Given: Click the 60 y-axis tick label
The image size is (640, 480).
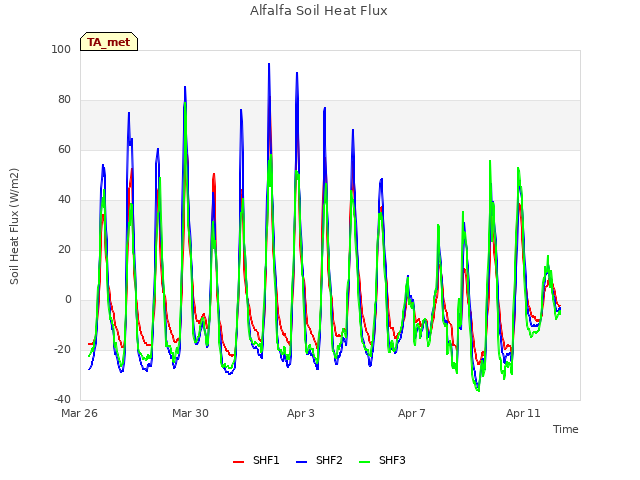Looking at the screenshot, I should [64, 149].
